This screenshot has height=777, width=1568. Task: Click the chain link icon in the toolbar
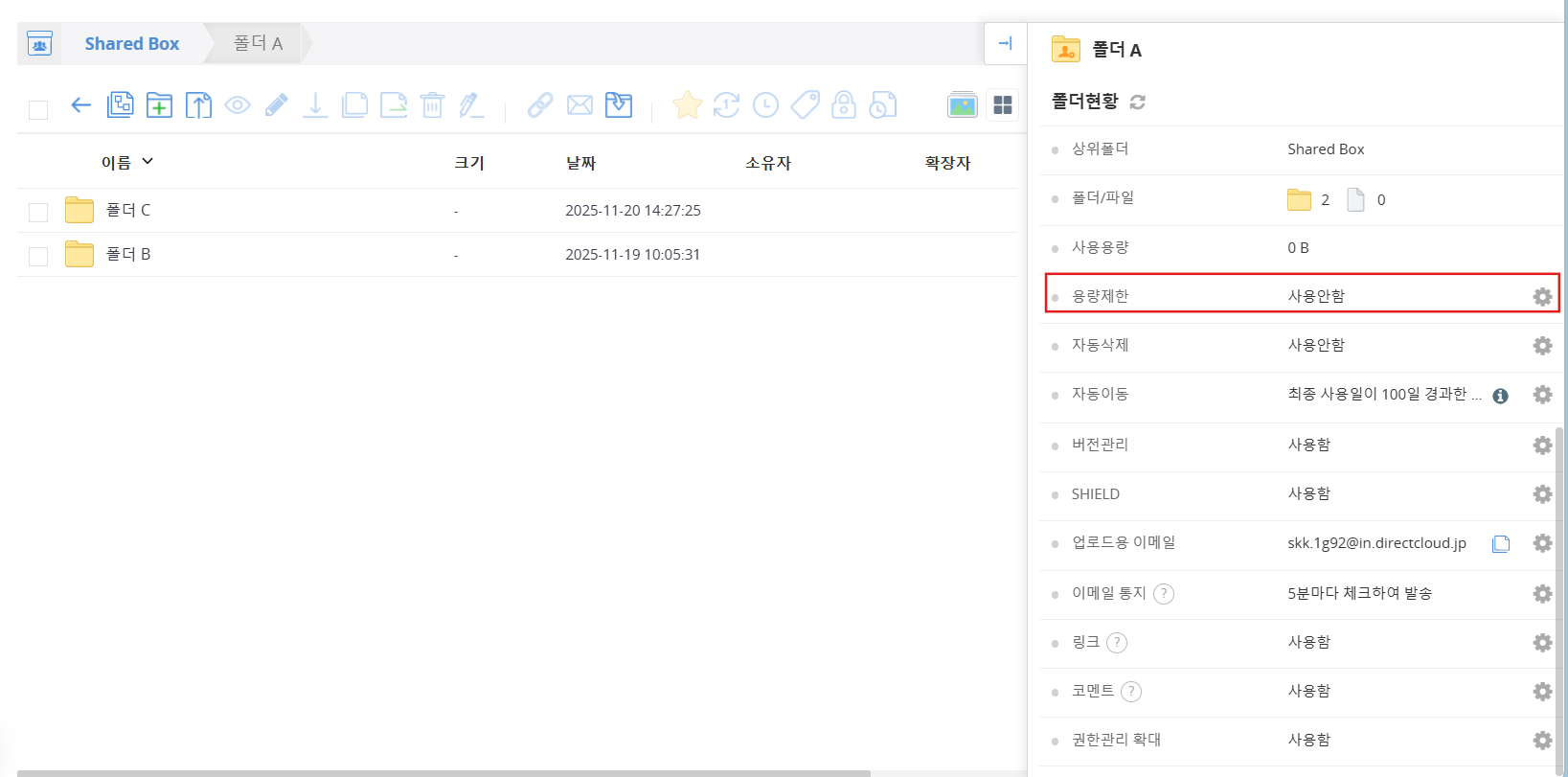pos(540,105)
